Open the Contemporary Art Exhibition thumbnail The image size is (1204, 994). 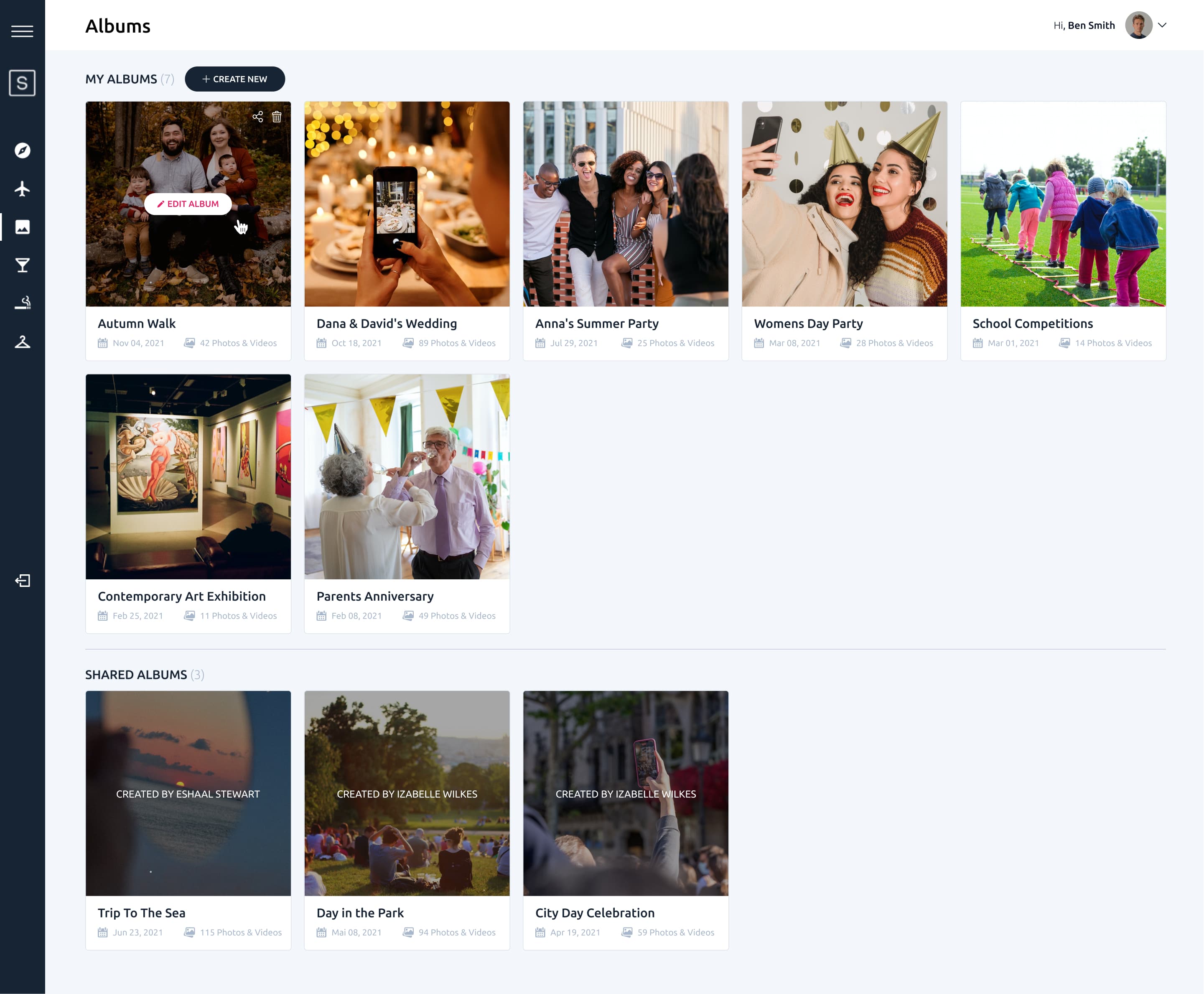188,477
